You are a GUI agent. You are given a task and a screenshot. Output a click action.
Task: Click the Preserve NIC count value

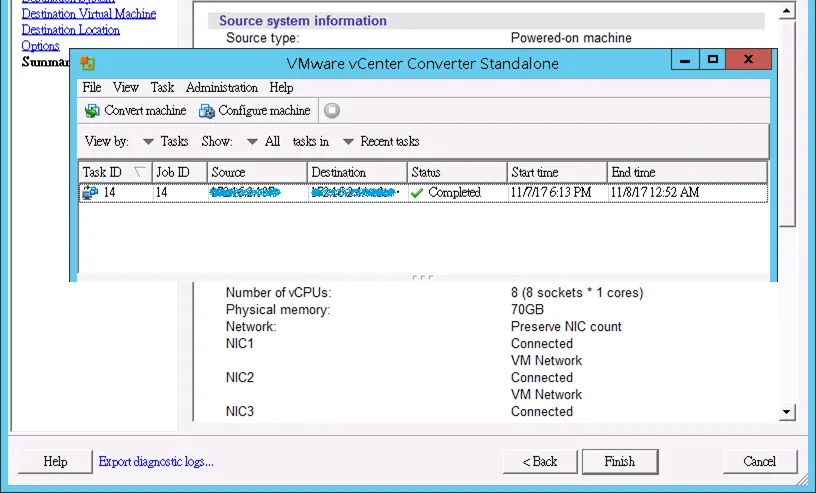click(566, 327)
